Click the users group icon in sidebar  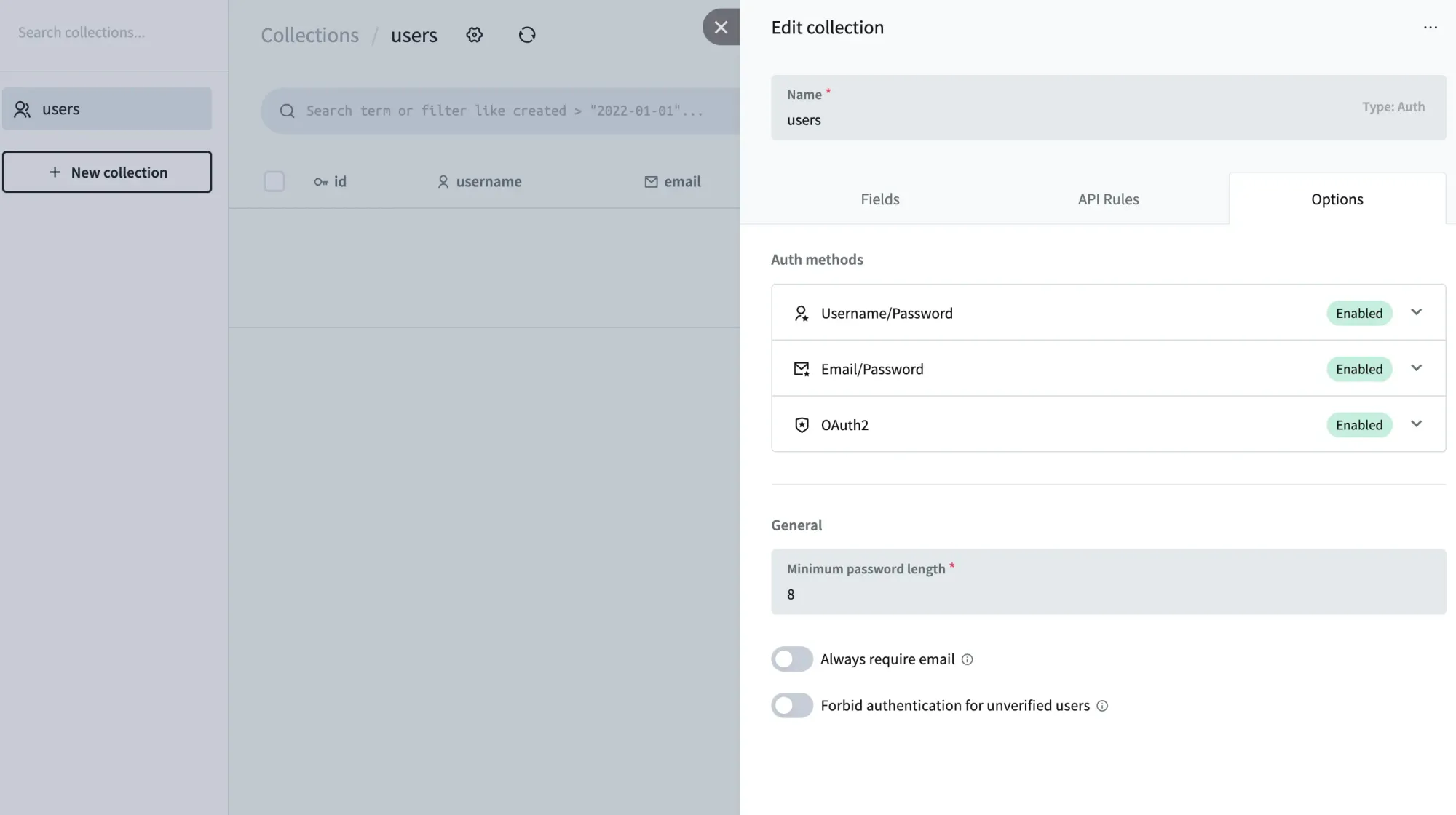pos(23,109)
